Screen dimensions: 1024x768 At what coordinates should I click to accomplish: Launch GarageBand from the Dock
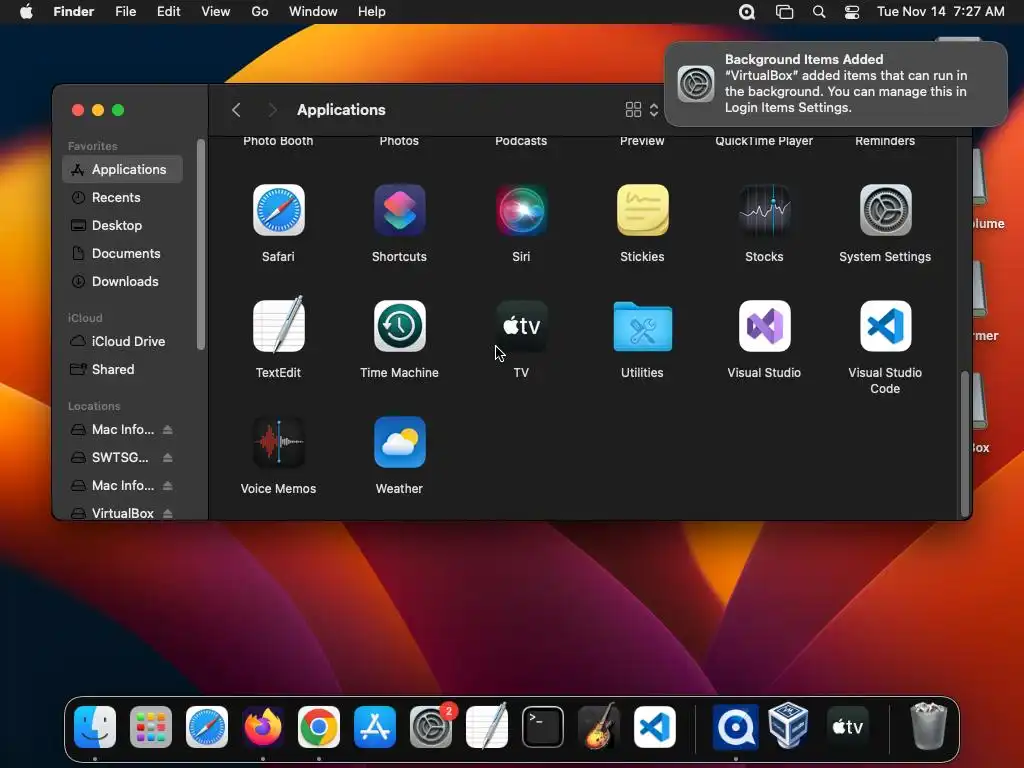(x=599, y=727)
